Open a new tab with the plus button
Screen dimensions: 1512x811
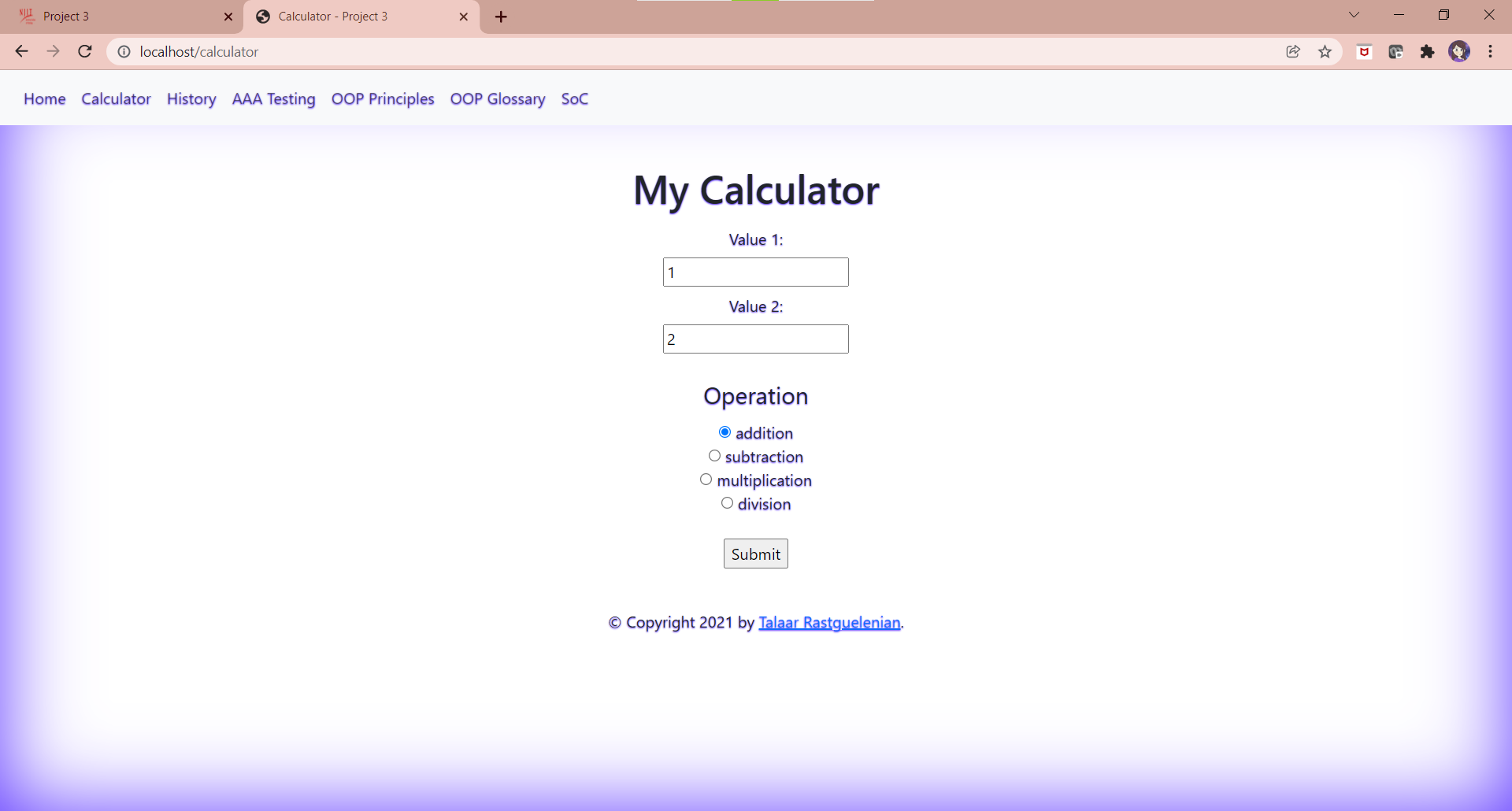tap(501, 17)
